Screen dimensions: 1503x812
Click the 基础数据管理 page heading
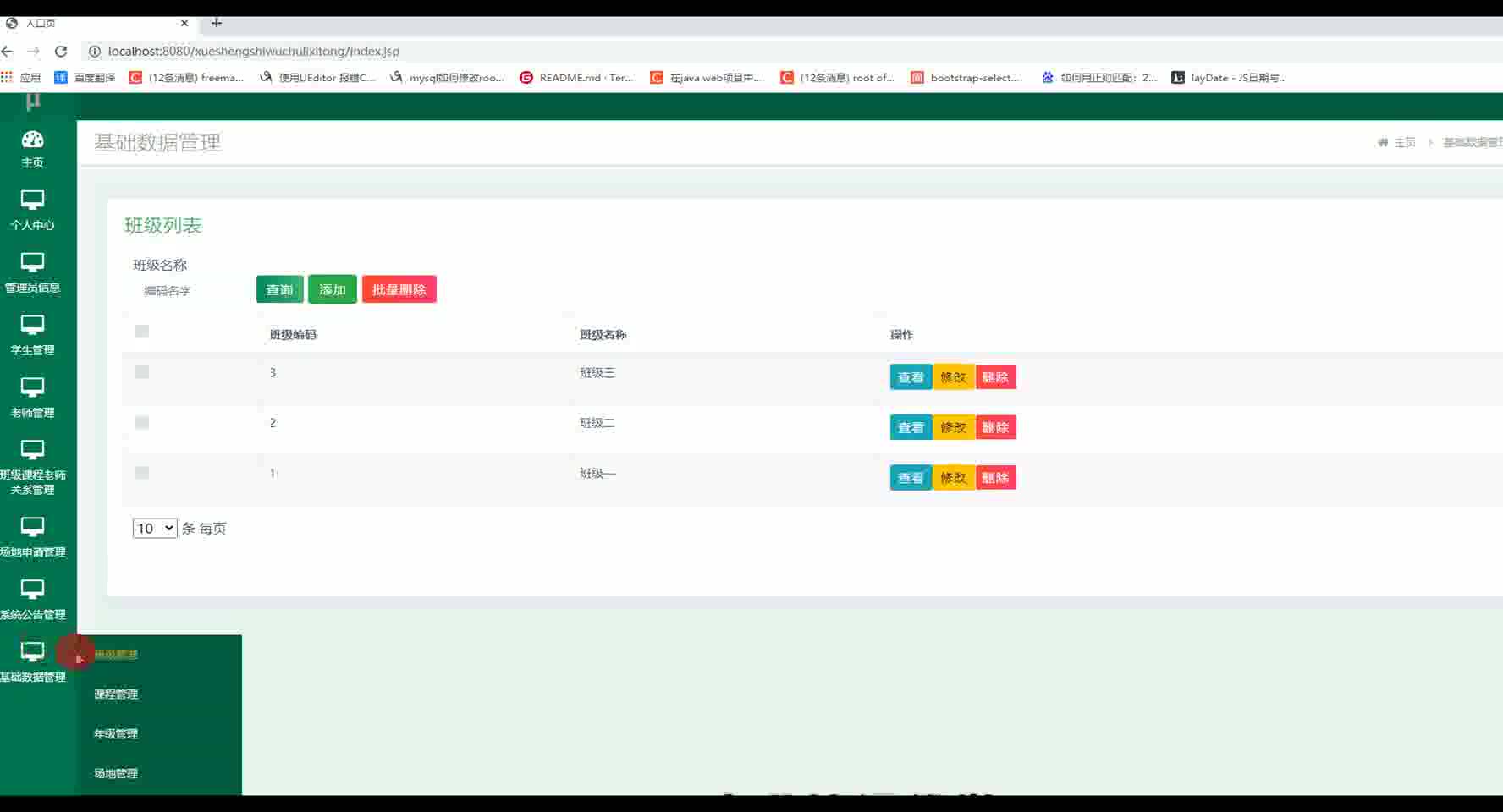tap(157, 143)
